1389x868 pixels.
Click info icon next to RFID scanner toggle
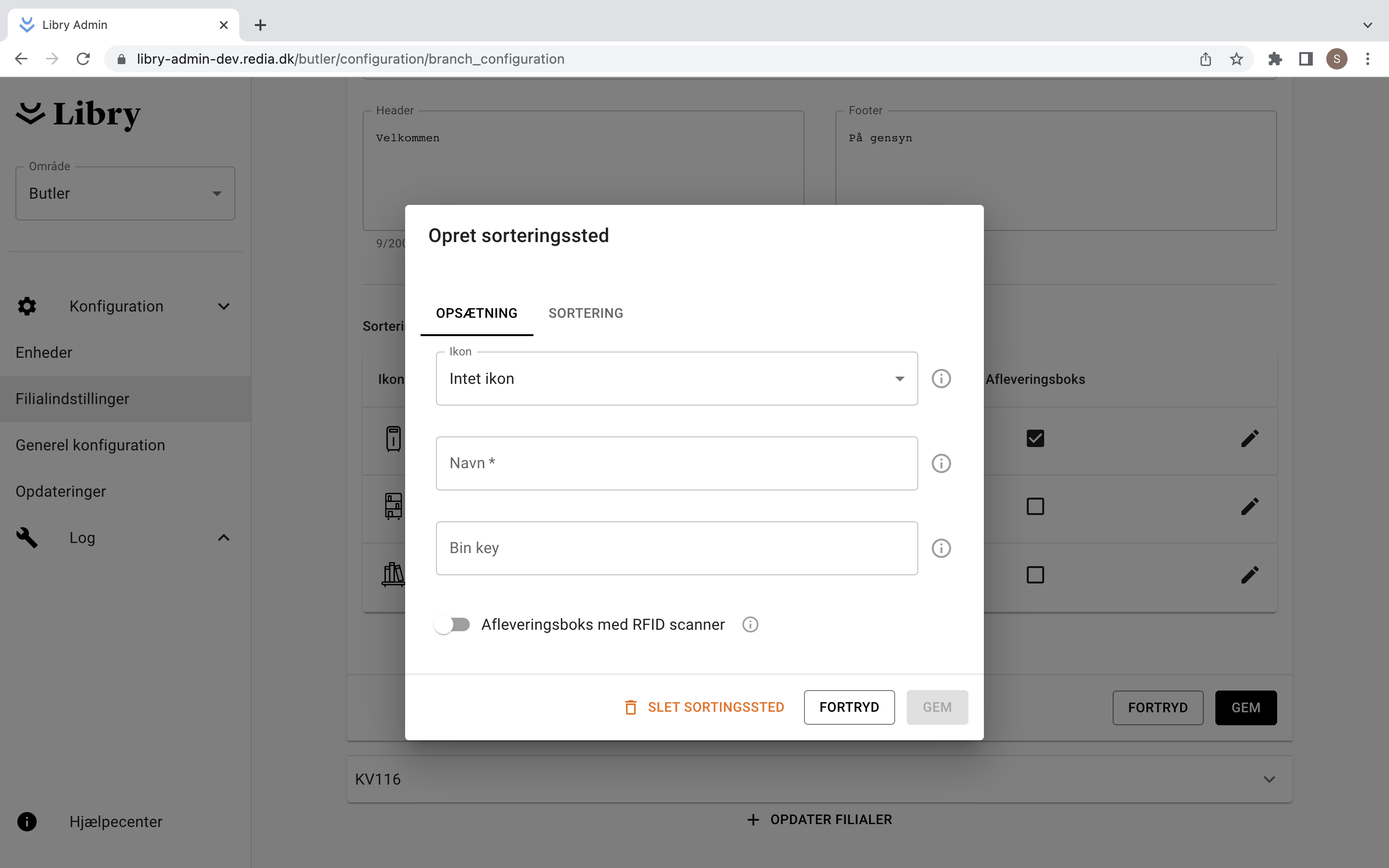pos(750,624)
